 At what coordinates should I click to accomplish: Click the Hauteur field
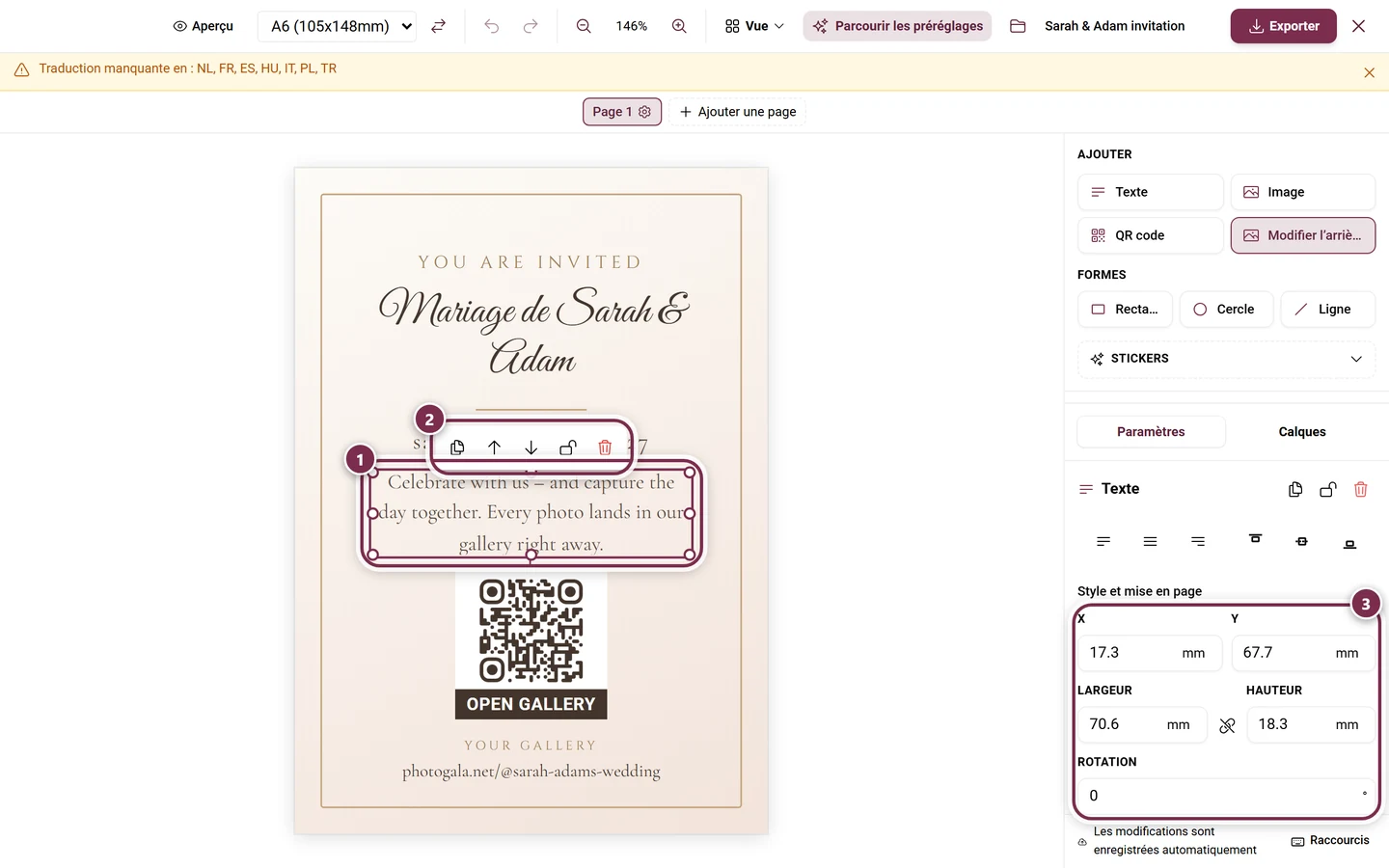[1311, 724]
